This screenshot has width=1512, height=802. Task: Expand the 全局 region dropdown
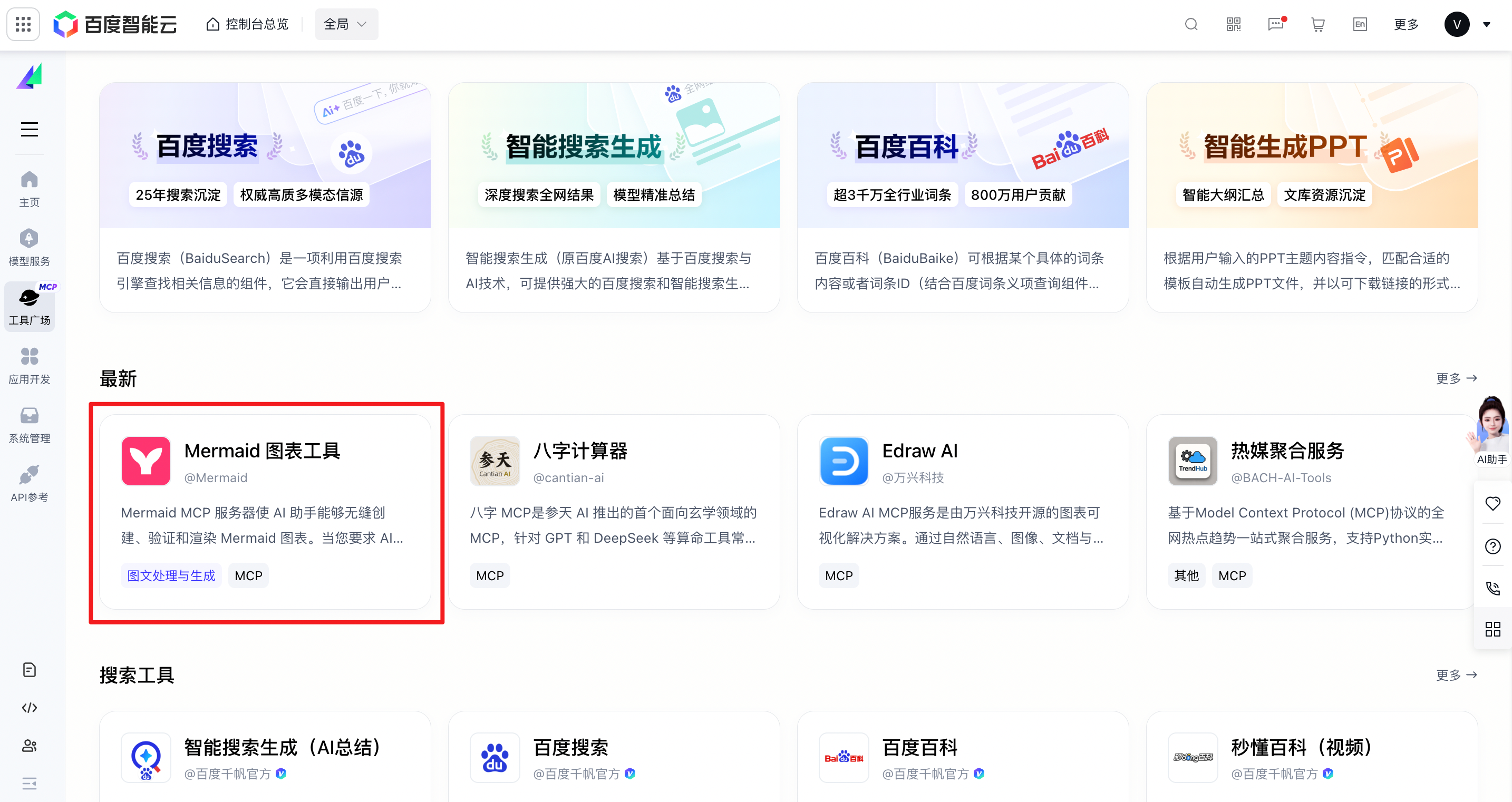tap(346, 24)
